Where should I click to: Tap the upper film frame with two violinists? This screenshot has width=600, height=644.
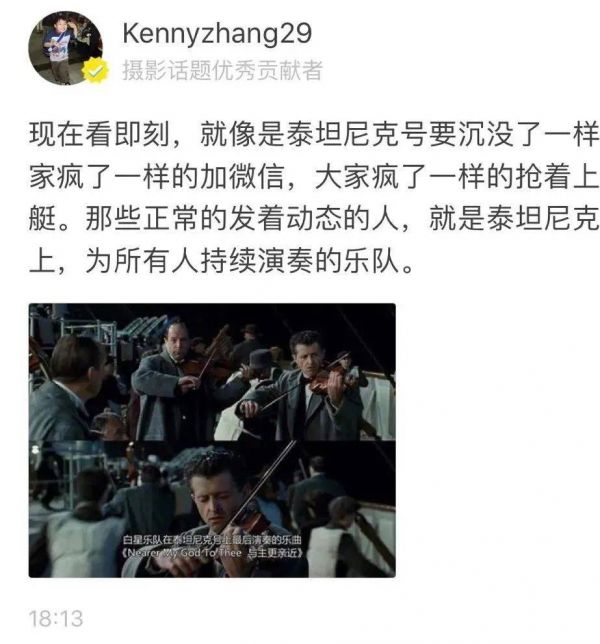tap(212, 372)
